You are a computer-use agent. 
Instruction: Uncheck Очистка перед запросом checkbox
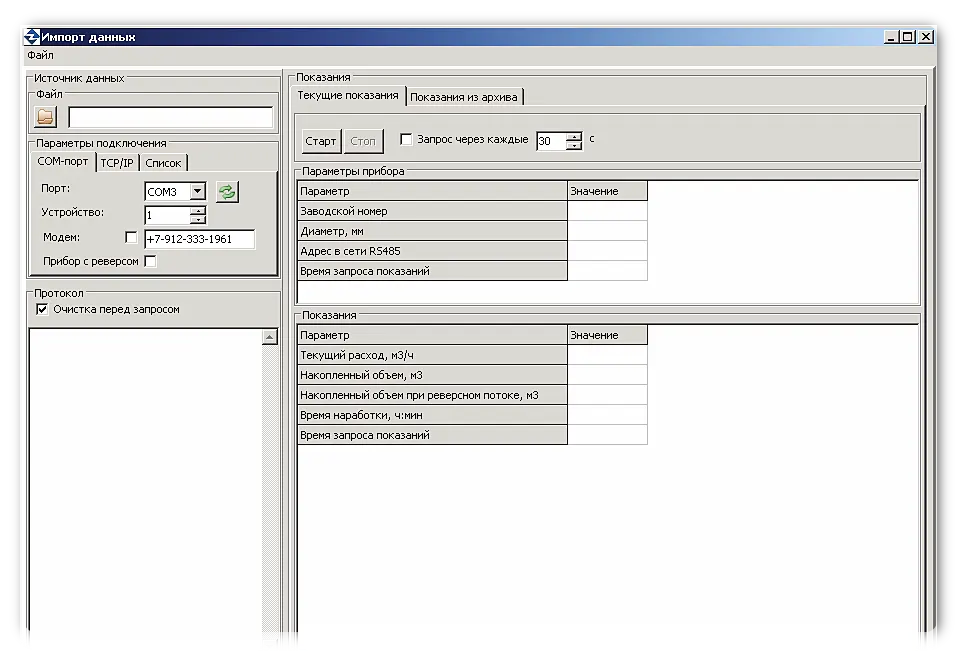point(41,310)
